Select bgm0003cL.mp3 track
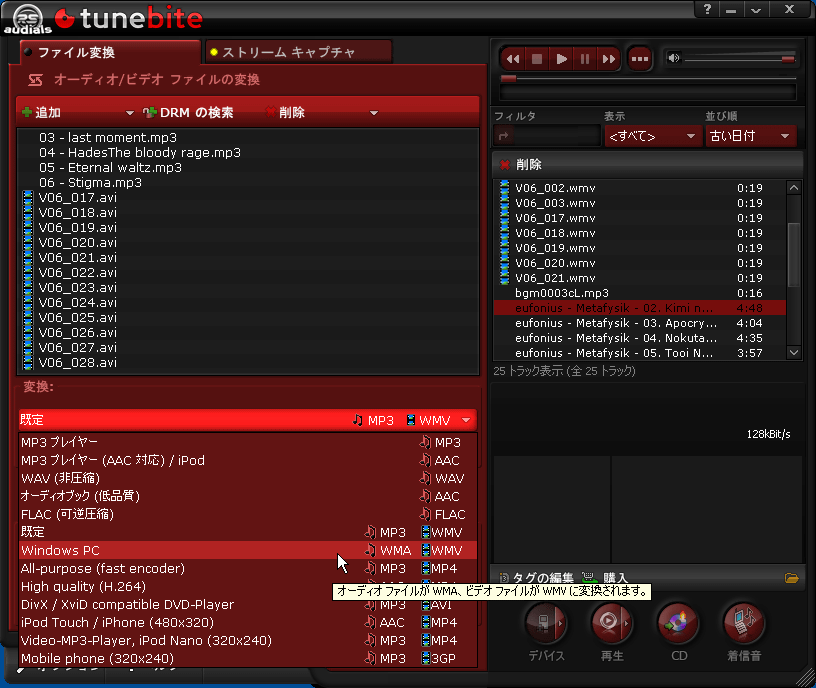Screen dimensions: 816x688 639,294
